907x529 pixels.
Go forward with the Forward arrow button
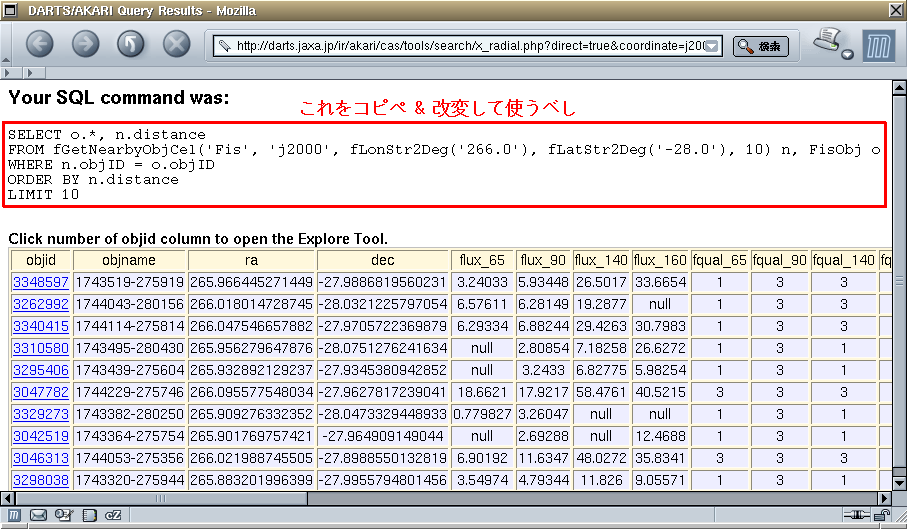point(85,44)
